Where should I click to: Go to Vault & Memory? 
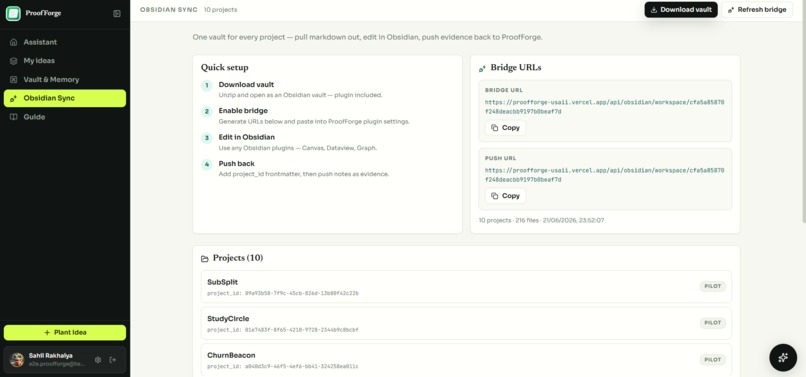tap(65, 80)
